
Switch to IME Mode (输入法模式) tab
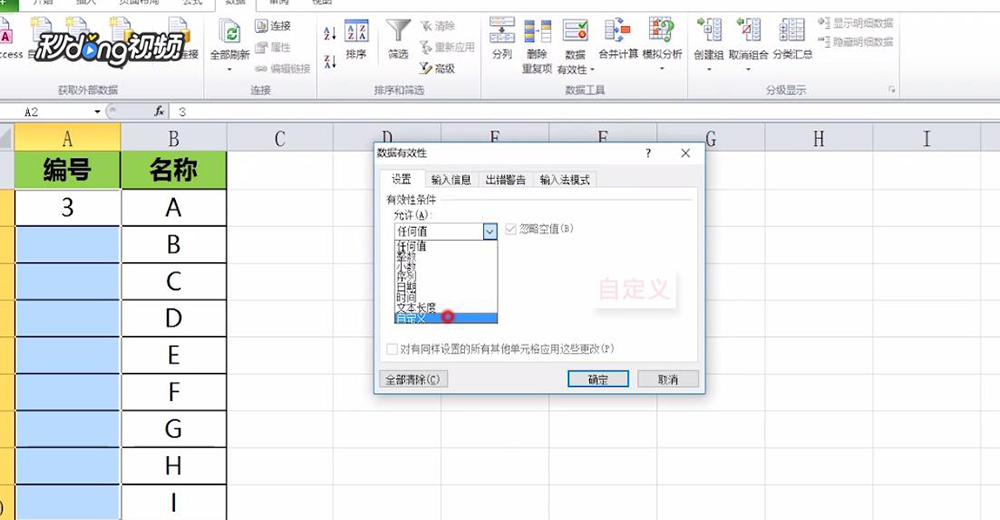[x=564, y=180]
